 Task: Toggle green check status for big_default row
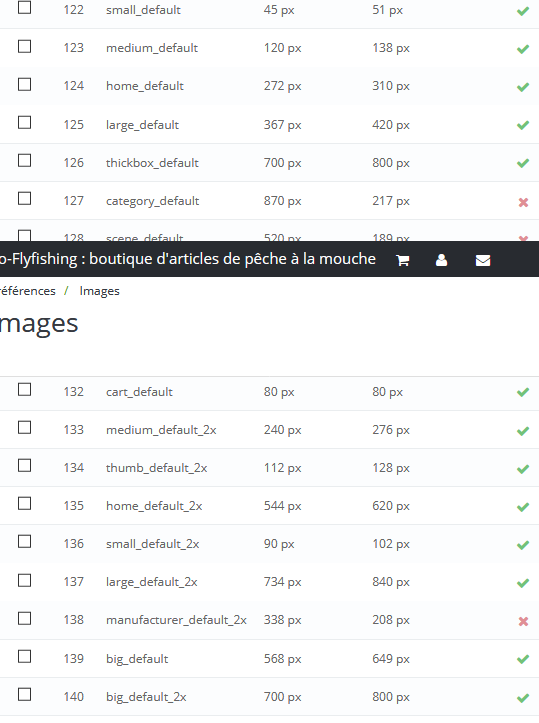523,659
